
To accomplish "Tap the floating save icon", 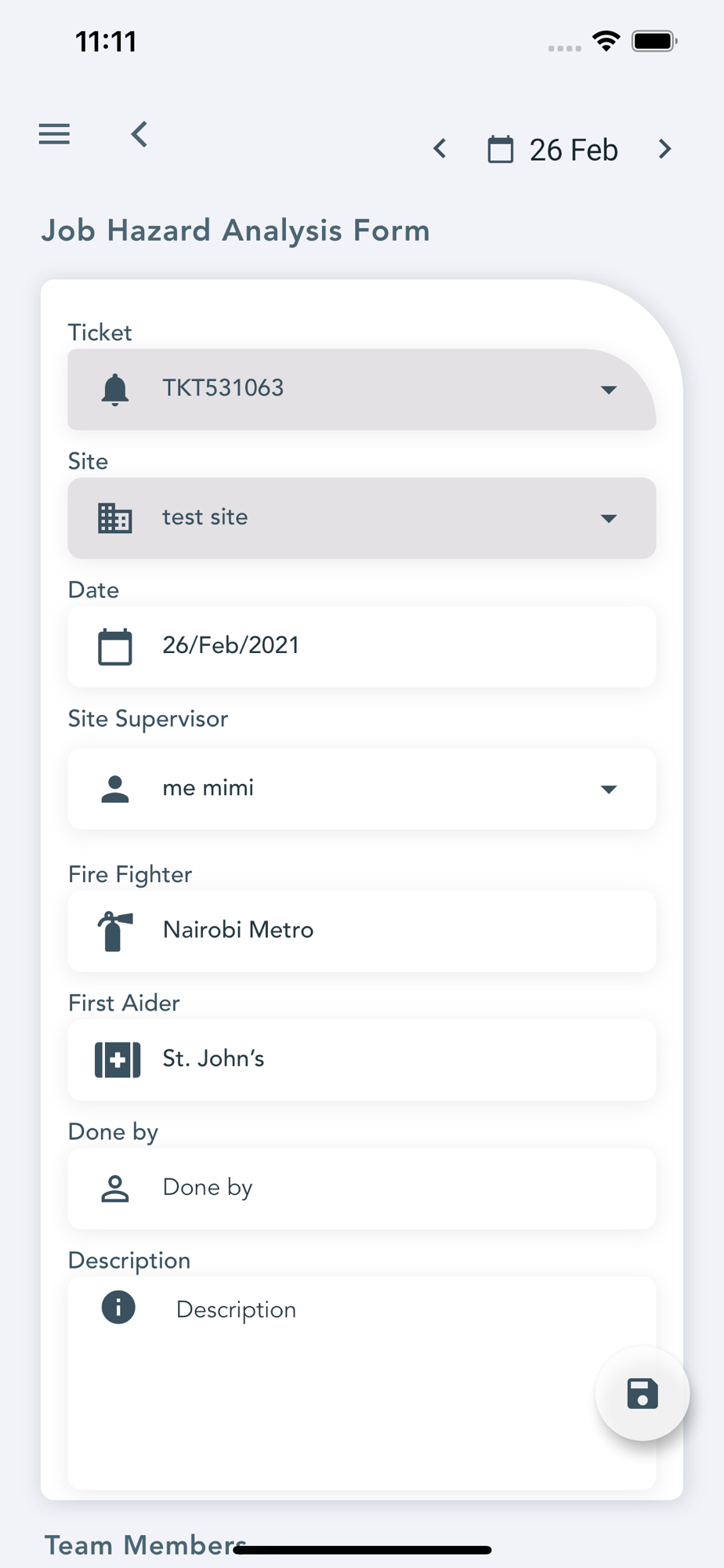I will (x=643, y=1394).
